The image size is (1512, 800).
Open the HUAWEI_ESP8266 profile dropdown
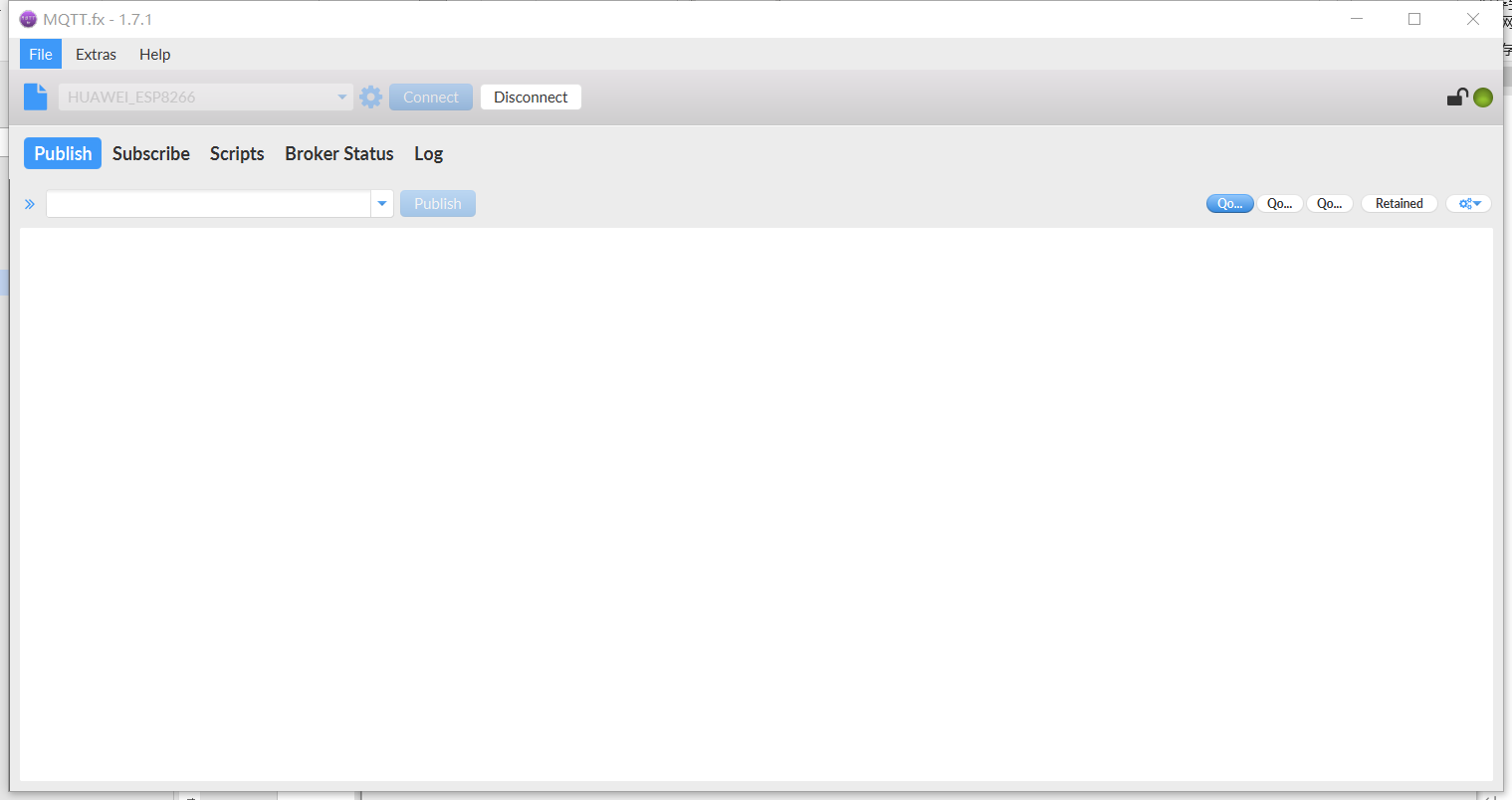[206, 97]
